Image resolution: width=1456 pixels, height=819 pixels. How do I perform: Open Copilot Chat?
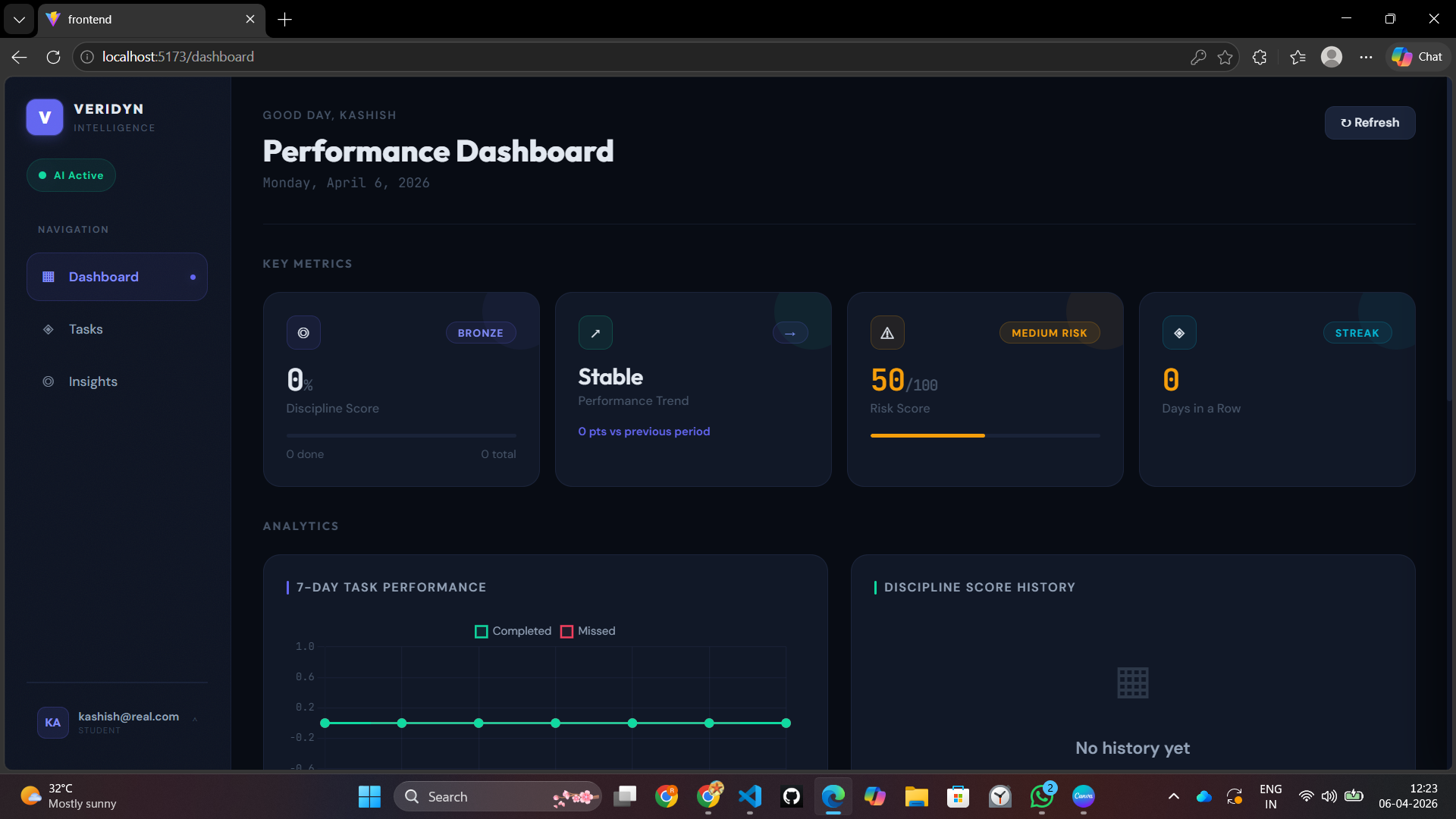[1417, 57]
